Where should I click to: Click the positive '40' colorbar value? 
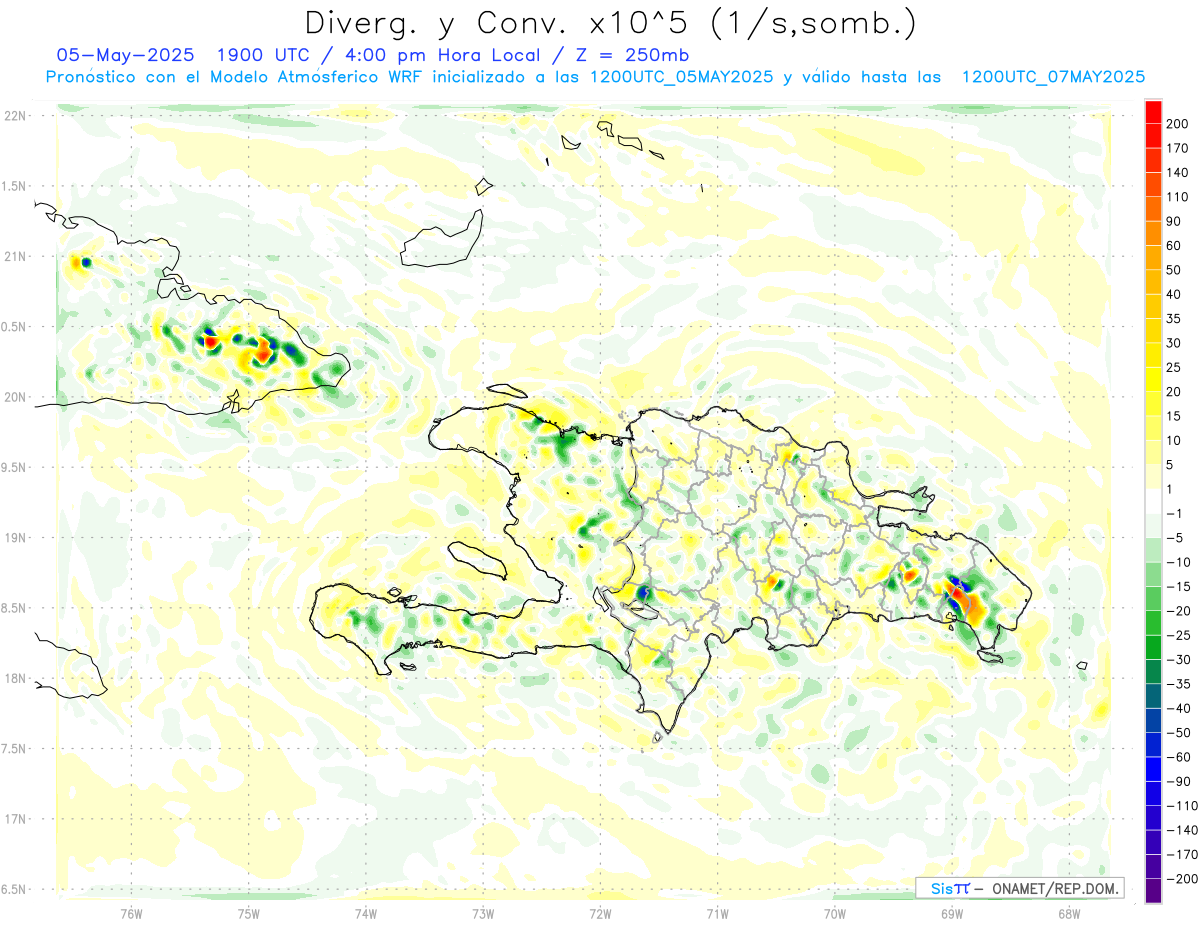(1175, 294)
